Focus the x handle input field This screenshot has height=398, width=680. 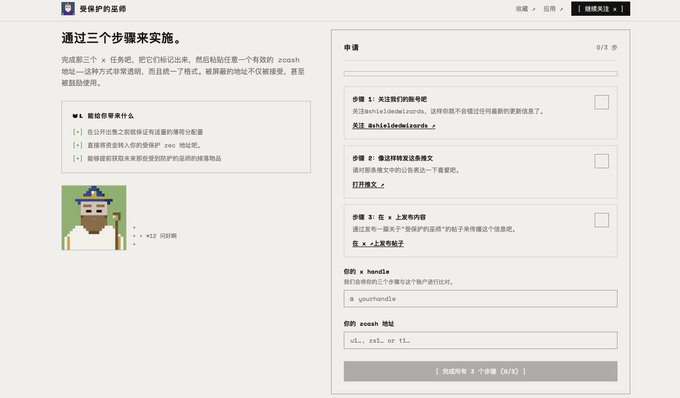click(481, 299)
